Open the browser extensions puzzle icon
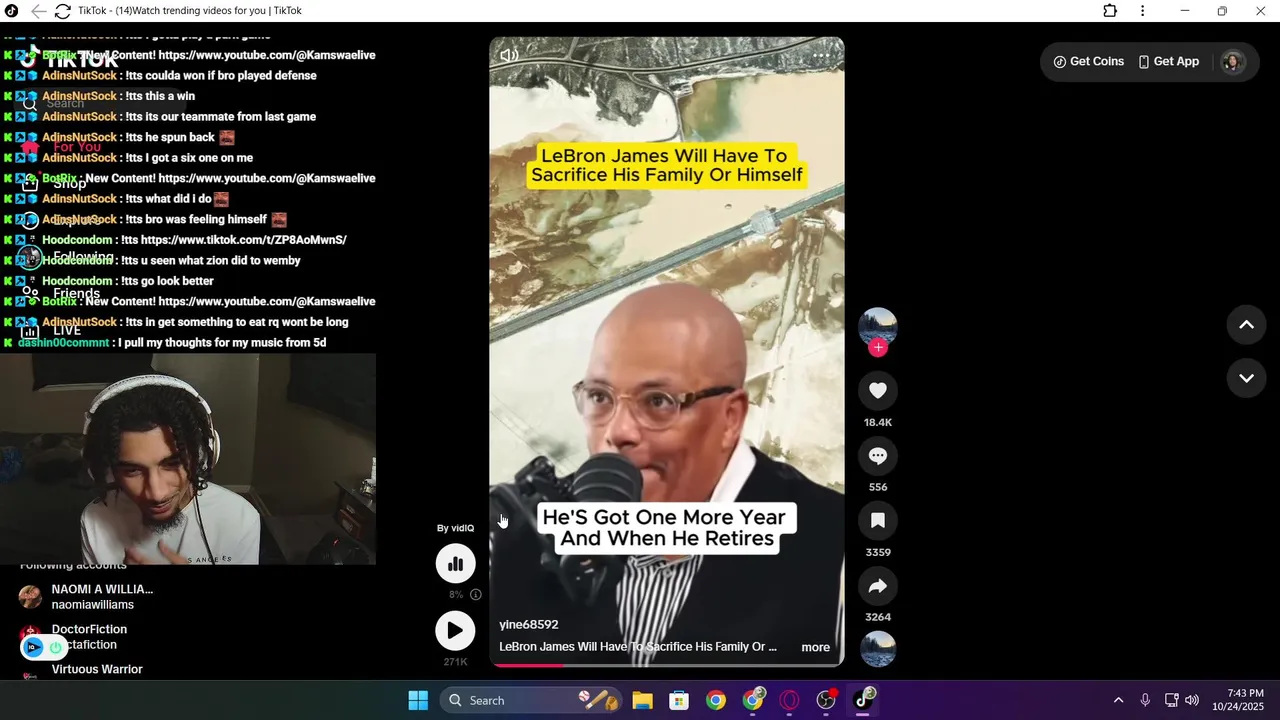 point(1110,11)
